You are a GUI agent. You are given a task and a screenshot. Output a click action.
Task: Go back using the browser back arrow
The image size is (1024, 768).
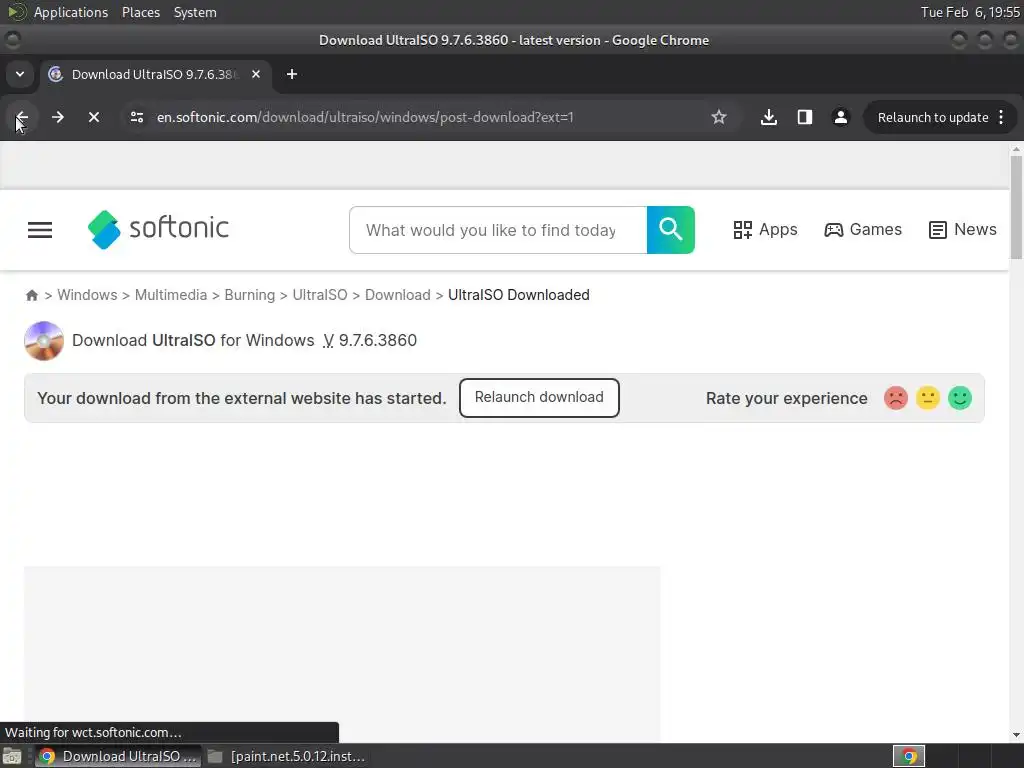[x=22, y=118]
